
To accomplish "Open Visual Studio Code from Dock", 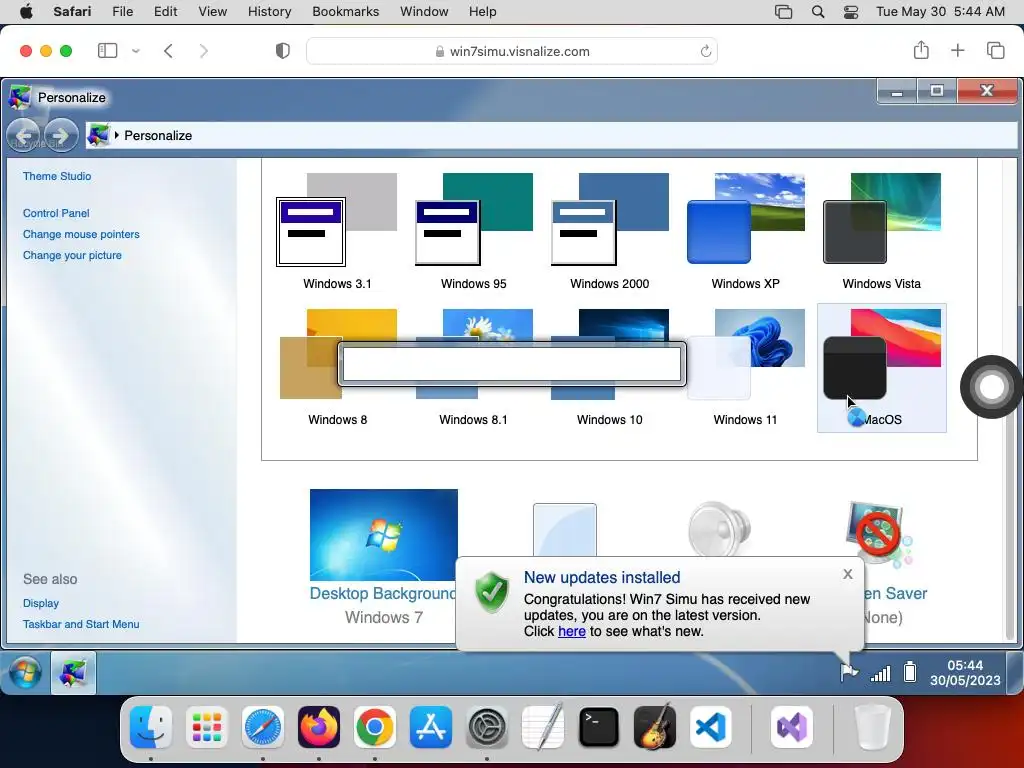I will pyautogui.click(x=711, y=727).
